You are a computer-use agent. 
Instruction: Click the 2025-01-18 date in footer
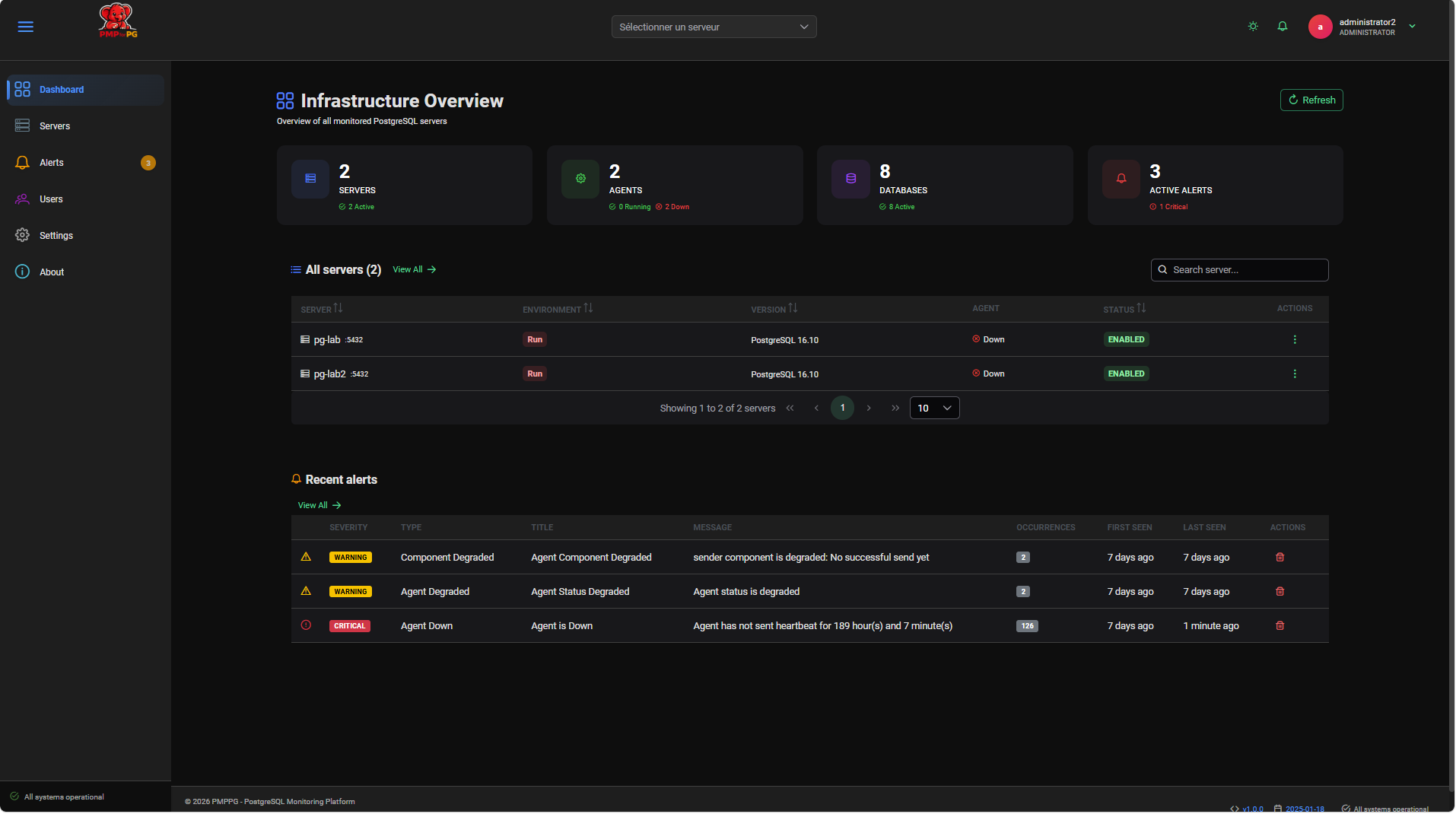[x=1304, y=809]
